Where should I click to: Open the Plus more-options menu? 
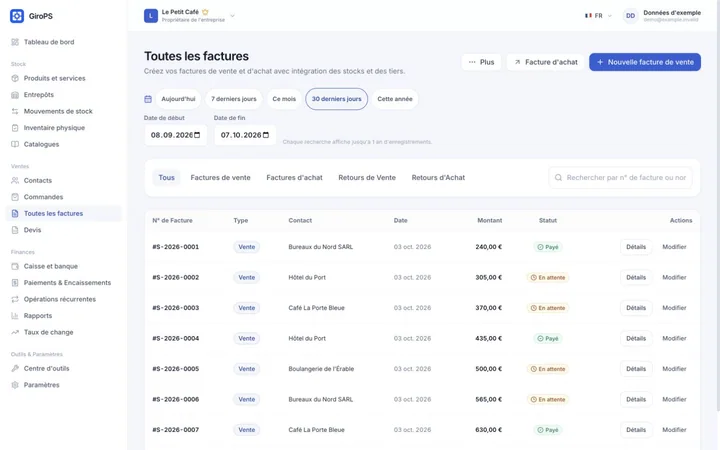coord(481,62)
